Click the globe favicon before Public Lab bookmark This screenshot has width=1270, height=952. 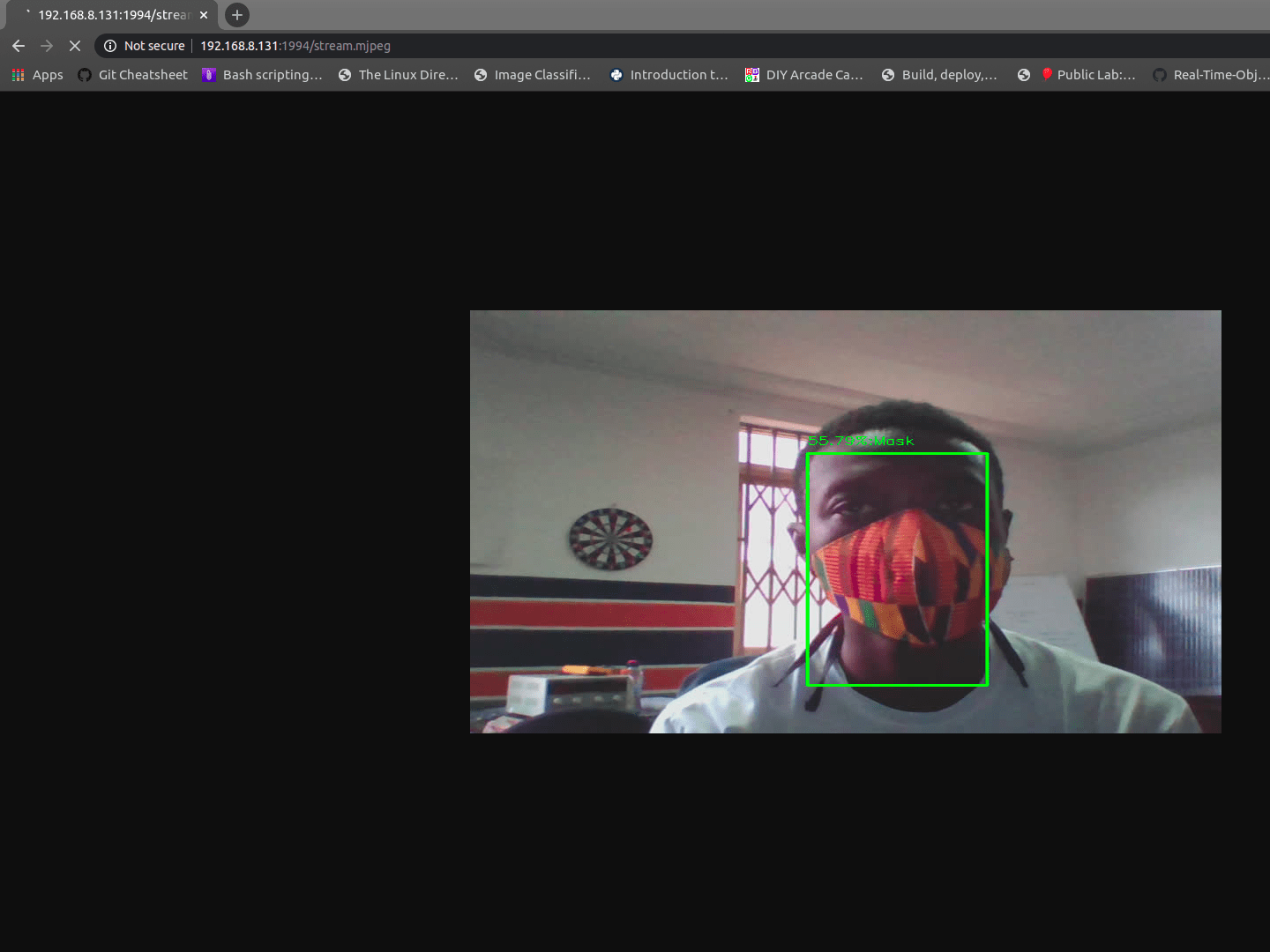[1024, 75]
